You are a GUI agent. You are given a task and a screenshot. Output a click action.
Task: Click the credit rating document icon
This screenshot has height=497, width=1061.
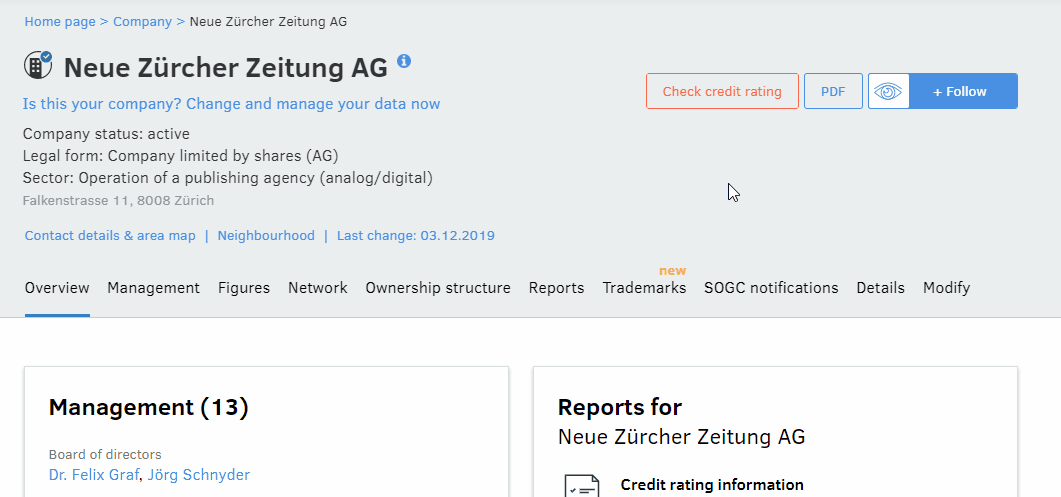582,487
